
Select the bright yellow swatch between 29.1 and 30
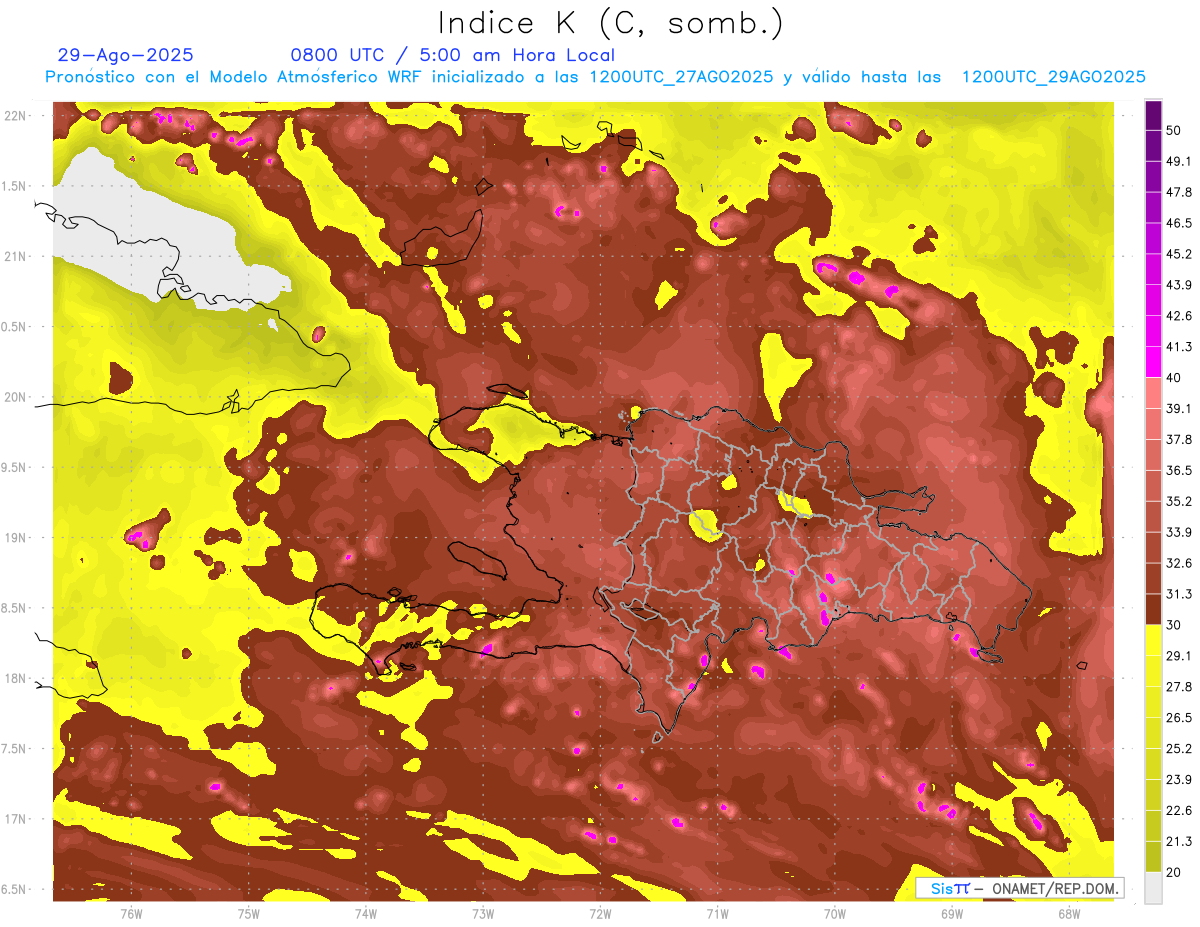tap(1153, 640)
